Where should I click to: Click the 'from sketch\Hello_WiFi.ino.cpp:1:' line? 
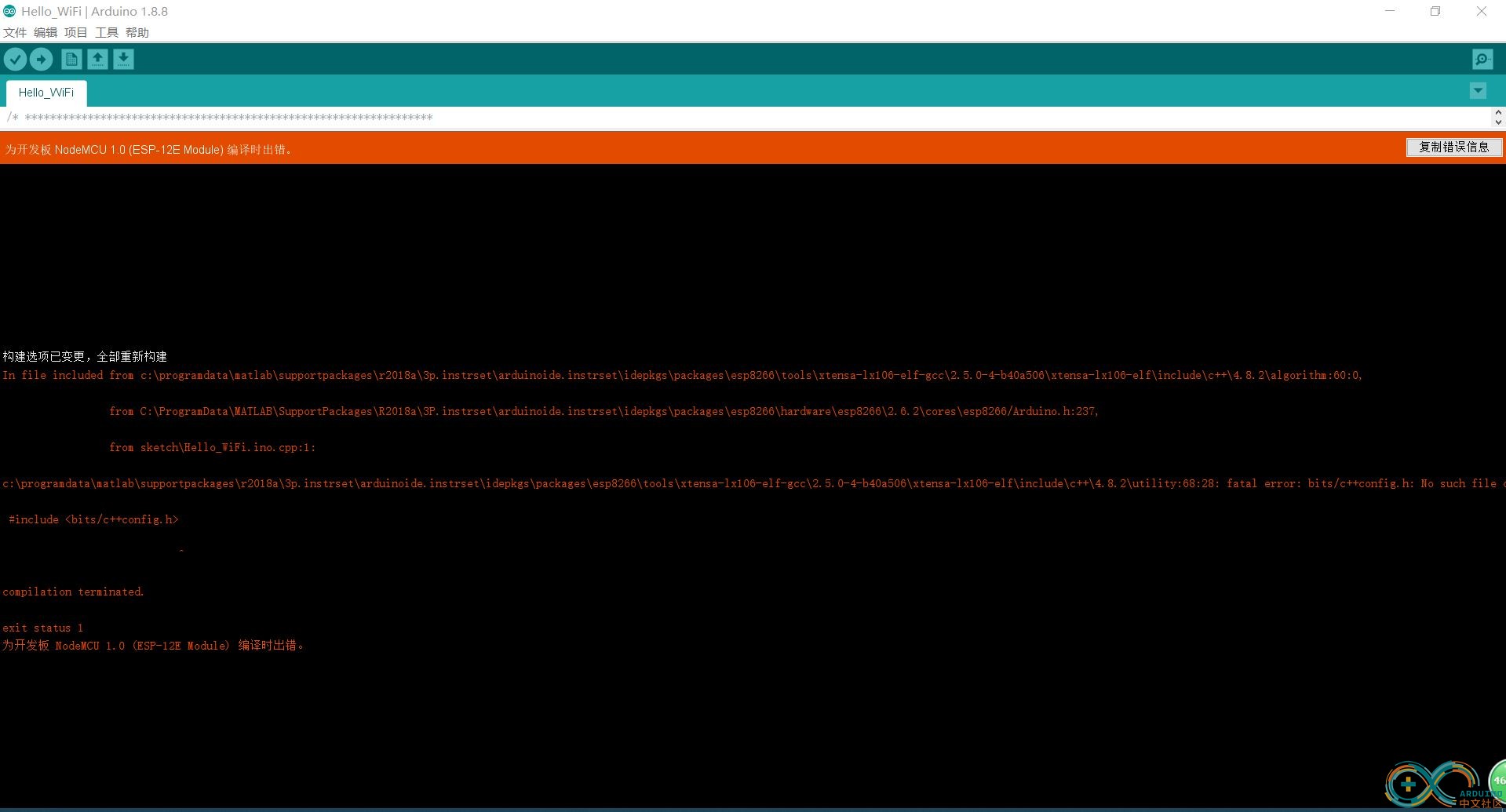point(212,447)
